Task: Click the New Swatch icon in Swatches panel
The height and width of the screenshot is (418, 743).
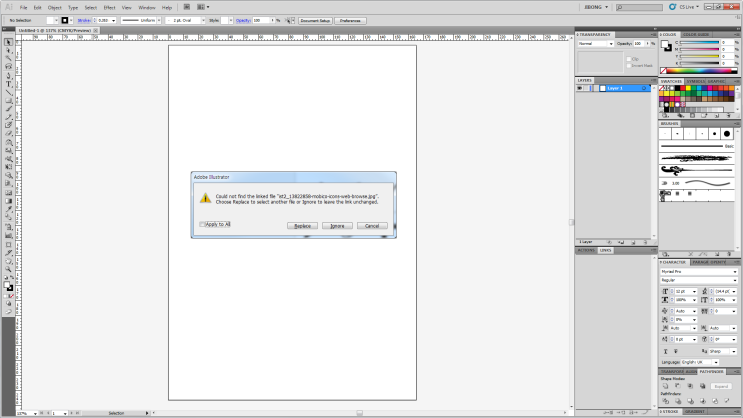Action: (716, 116)
